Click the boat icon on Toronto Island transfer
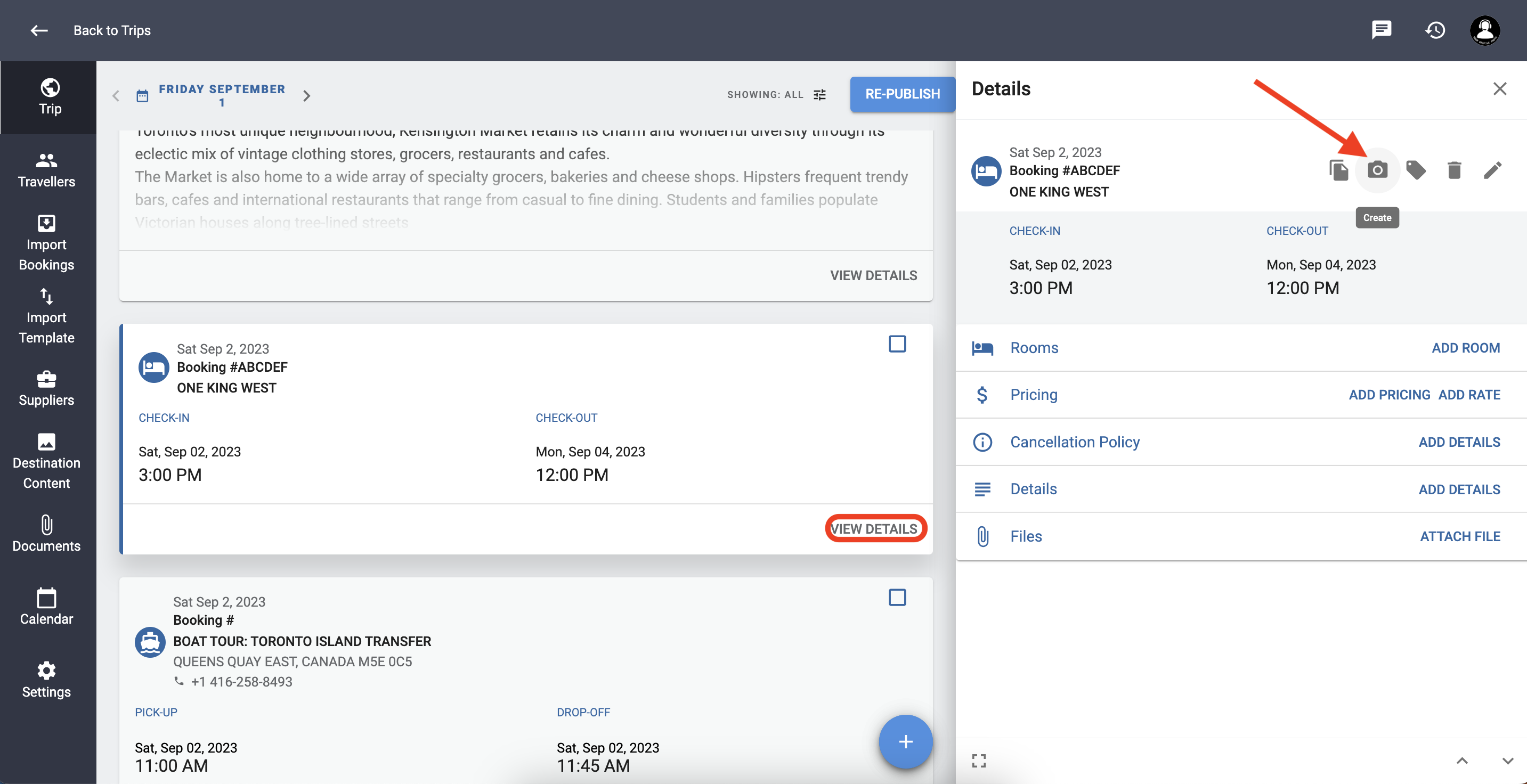The width and height of the screenshot is (1527, 784). point(150,642)
